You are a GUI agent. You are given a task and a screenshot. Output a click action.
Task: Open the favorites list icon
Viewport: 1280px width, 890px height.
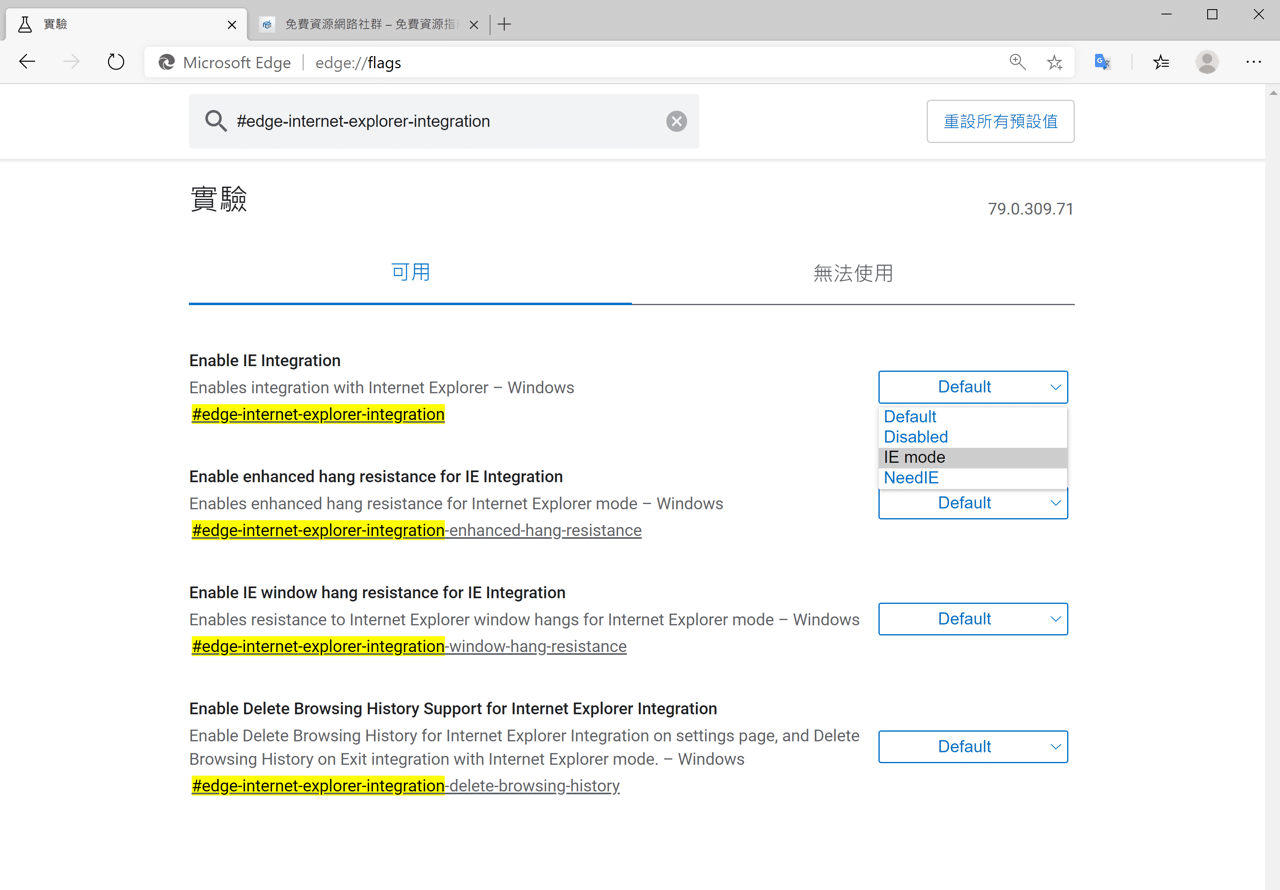[x=1161, y=62]
